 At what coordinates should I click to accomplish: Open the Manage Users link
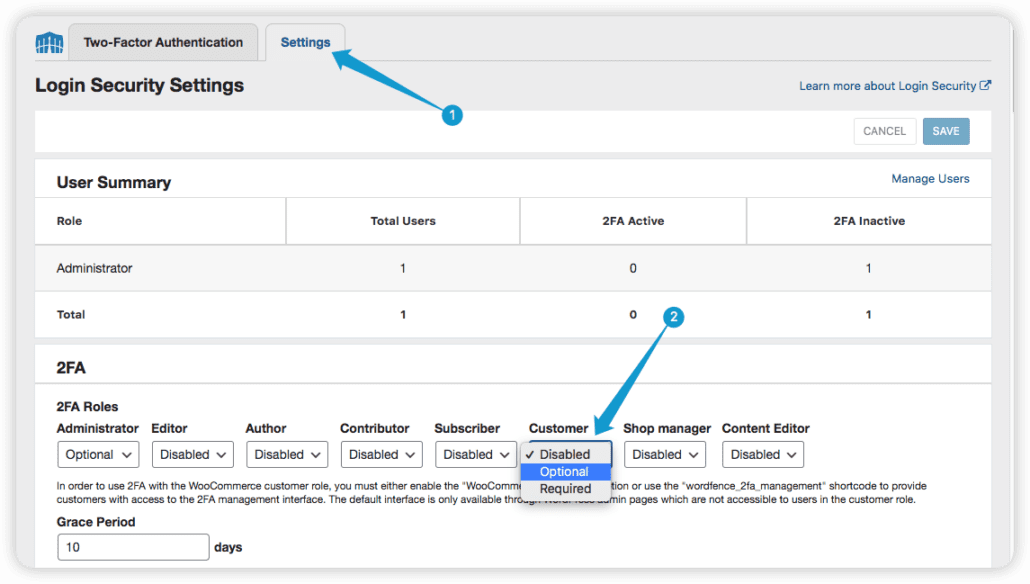[x=930, y=179]
